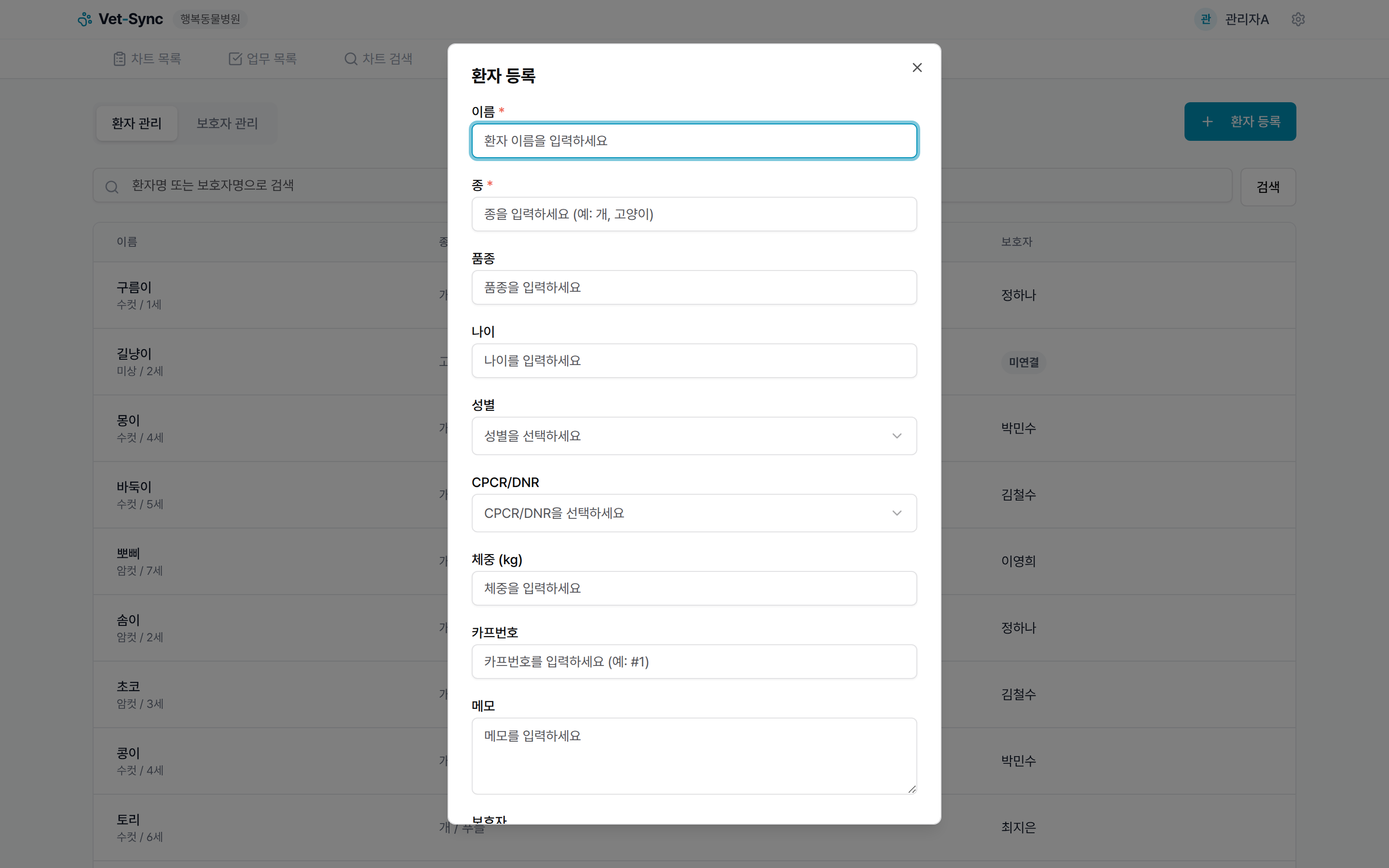Image resolution: width=1389 pixels, height=868 pixels.
Task: Click the 관 admin avatar badge
Action: click(x=1205, y=19)
